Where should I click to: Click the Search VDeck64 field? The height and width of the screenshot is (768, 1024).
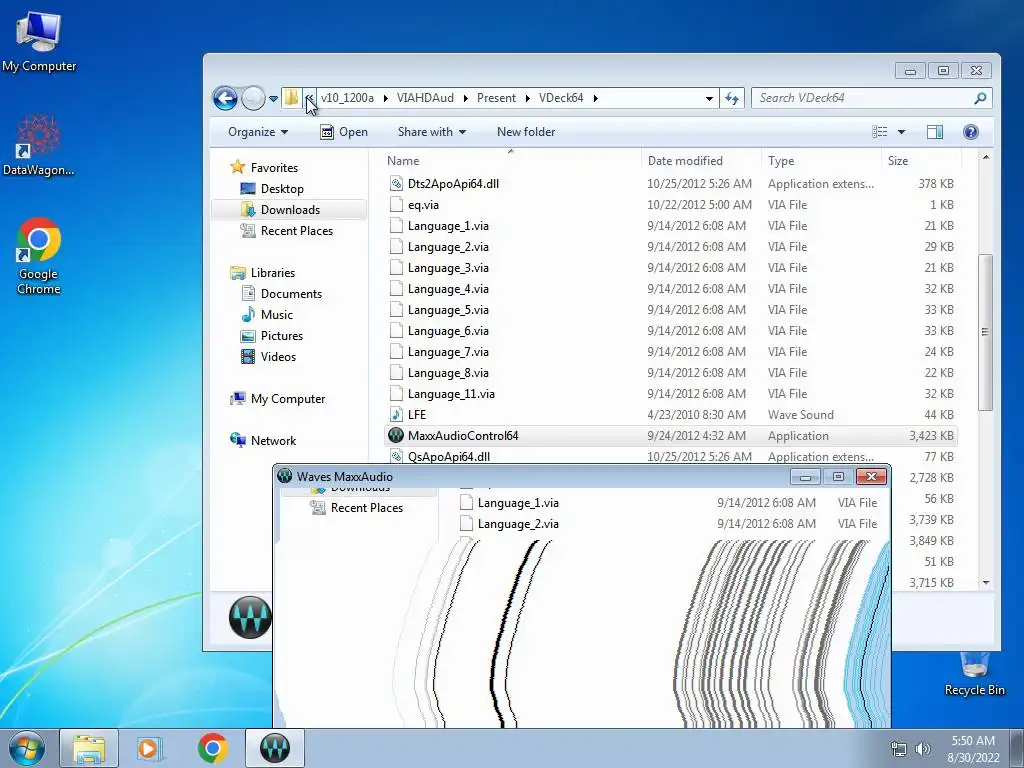click(x=871, y=98)
